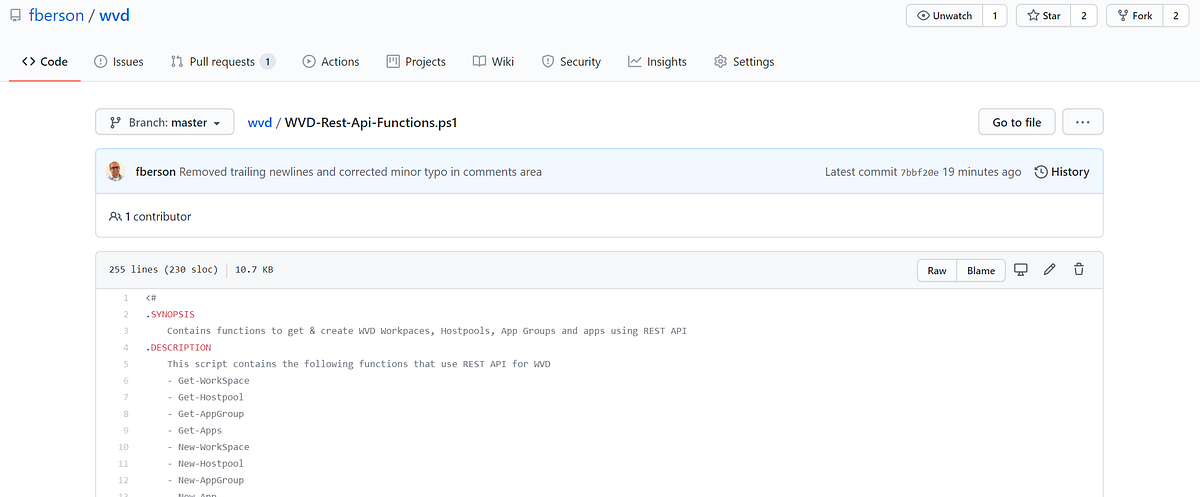Screen dimensions: 1200x497
Task: Click the '- New-Hostpool' code line
Action: coord(205,464)
